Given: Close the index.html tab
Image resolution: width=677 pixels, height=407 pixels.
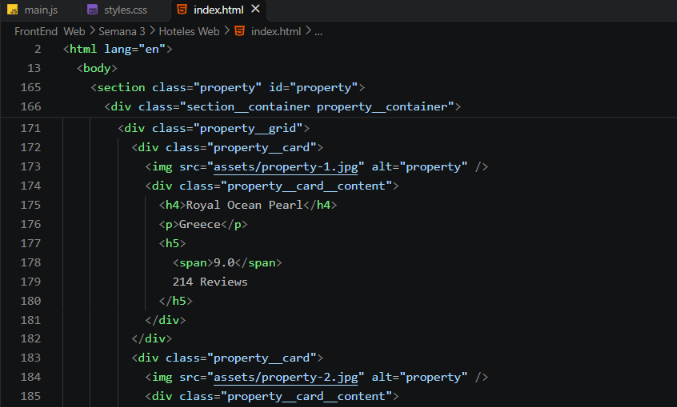Looking at the screenshot, I should click(256, 9).
